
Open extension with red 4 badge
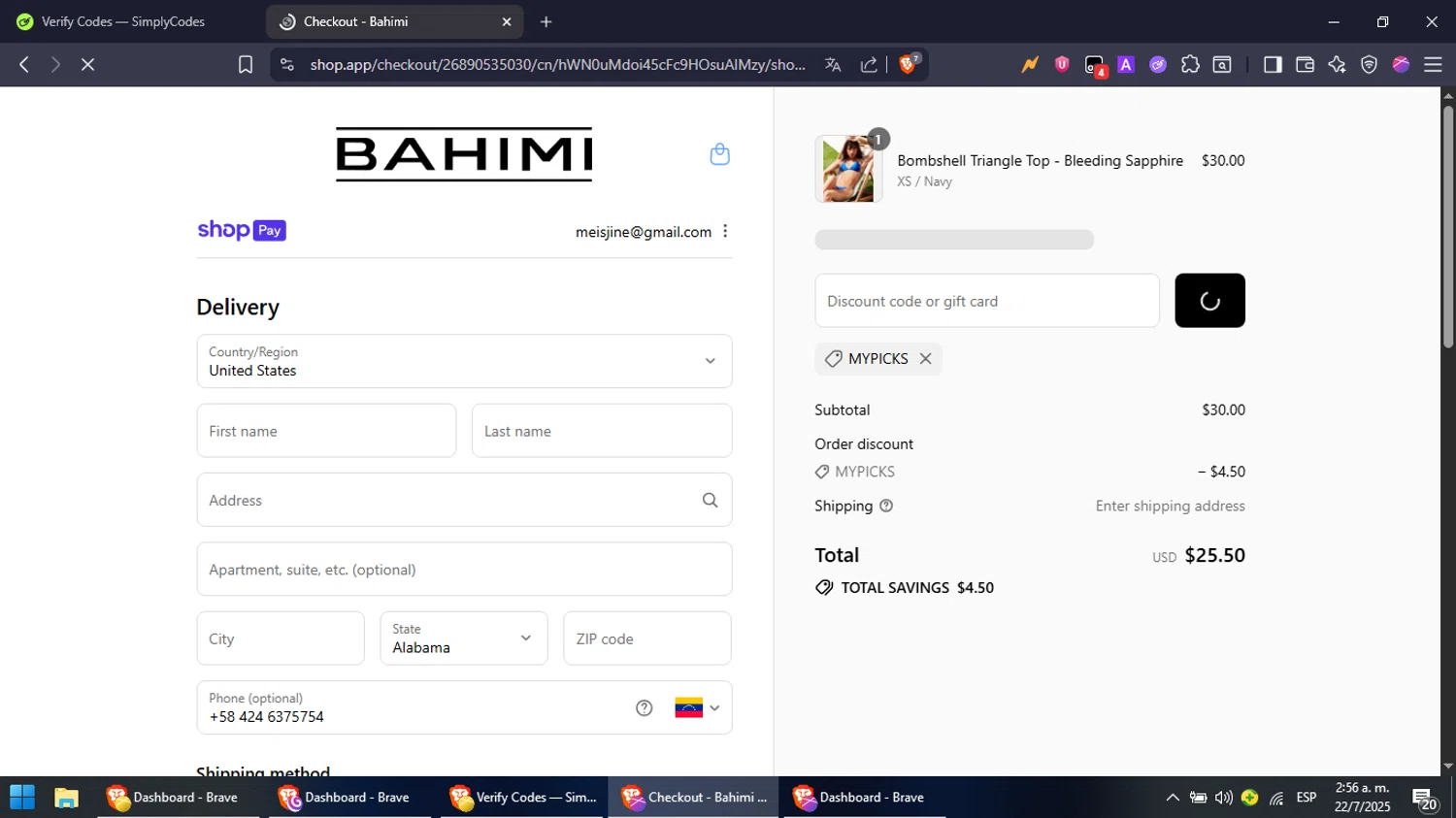coord(1095,66)
